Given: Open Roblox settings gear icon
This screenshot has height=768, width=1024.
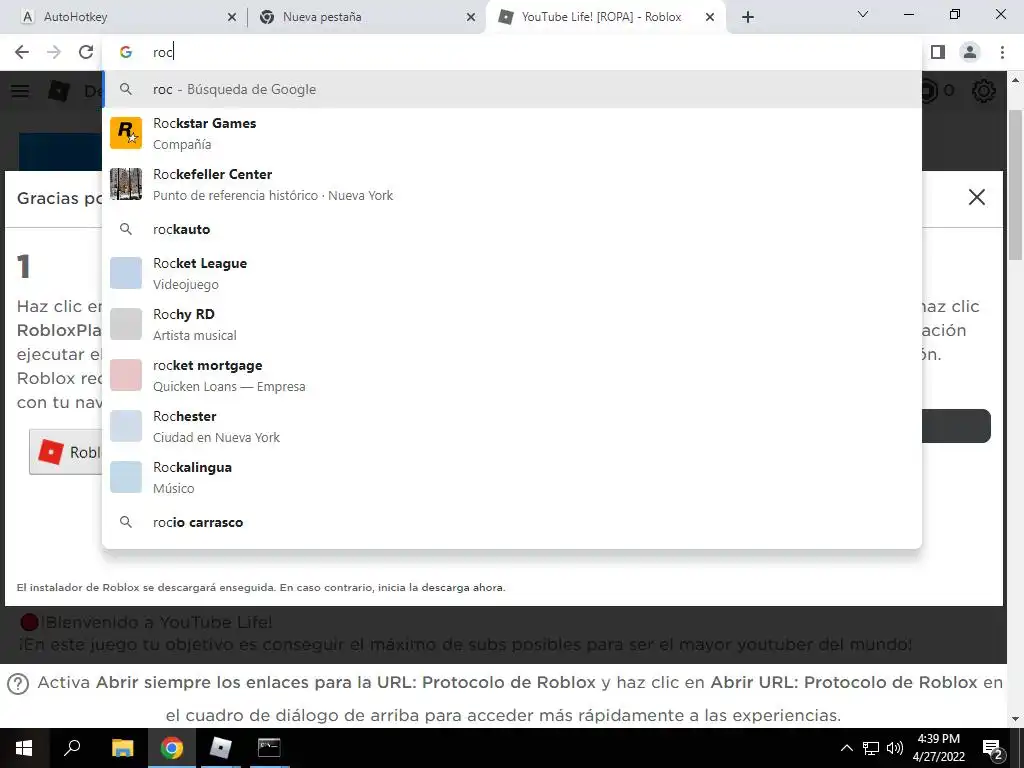Looking at the screenshot, I should pos(984,91).
